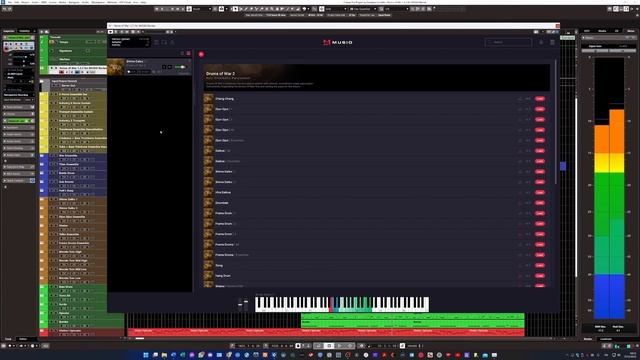
Task: Open Musio menu icon beside the gear
Action: pos(552,42)
